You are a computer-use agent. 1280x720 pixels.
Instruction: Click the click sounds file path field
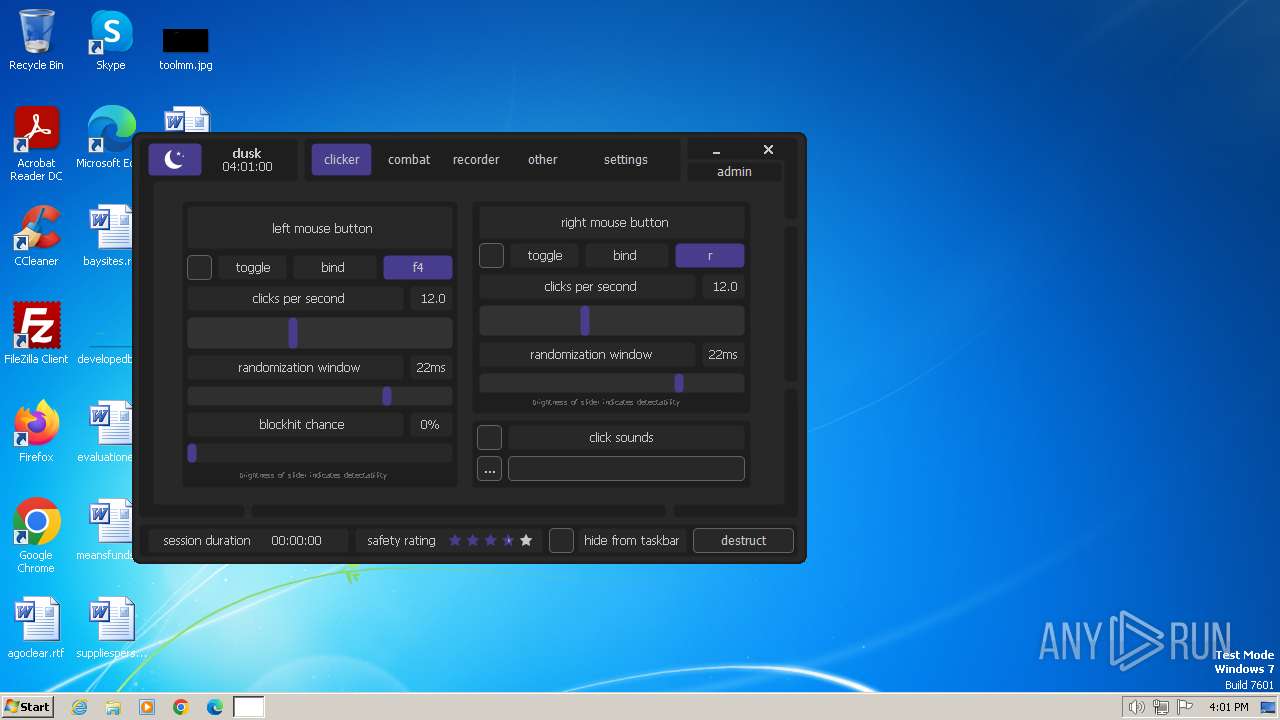pyautogui.click(x=626, y=469)
